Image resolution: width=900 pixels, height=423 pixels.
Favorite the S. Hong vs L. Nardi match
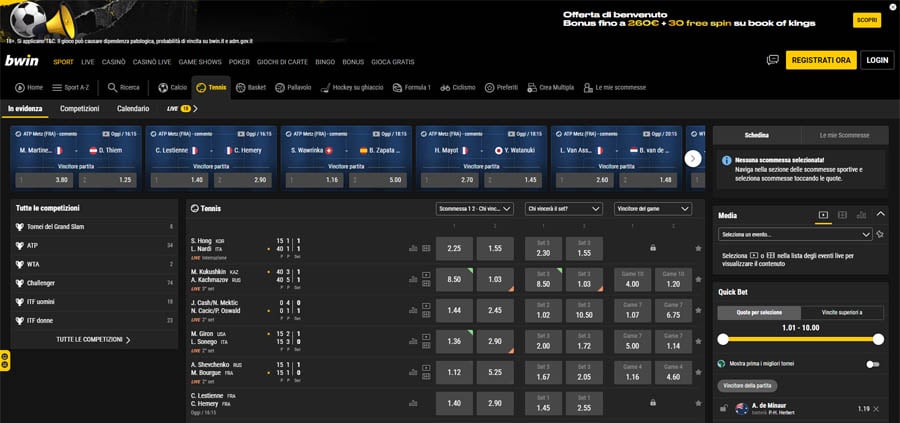tap(698, 249)
